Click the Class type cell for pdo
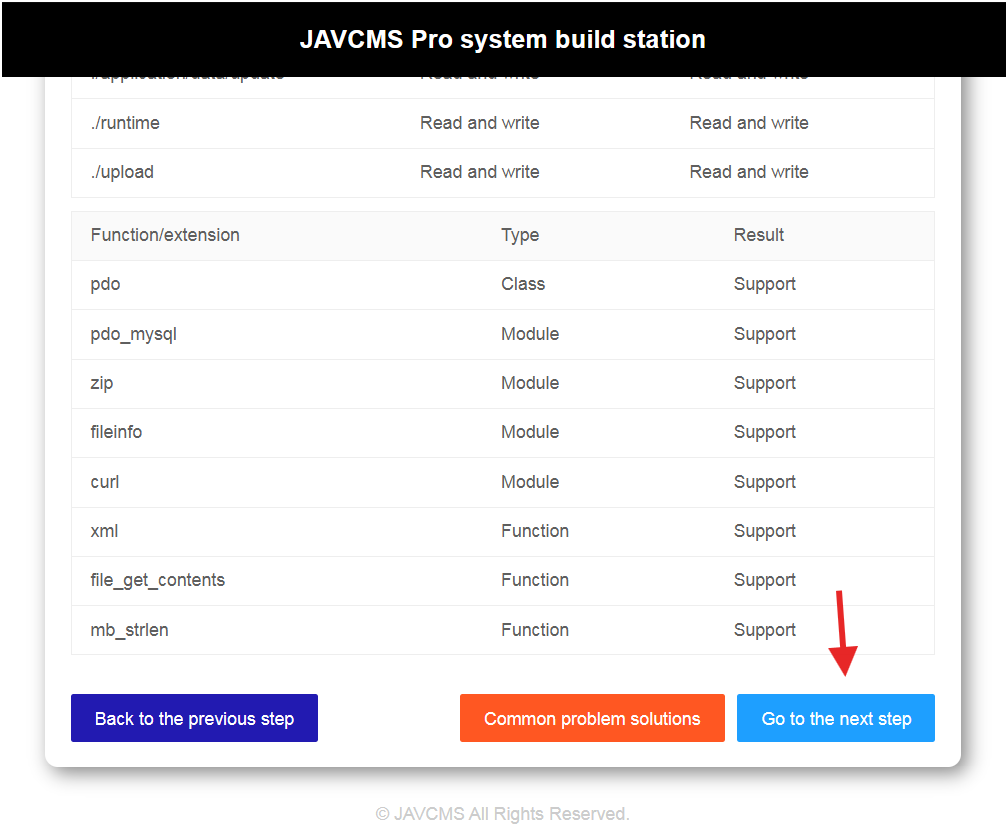The image size is (1008, 840). point(523,284)
